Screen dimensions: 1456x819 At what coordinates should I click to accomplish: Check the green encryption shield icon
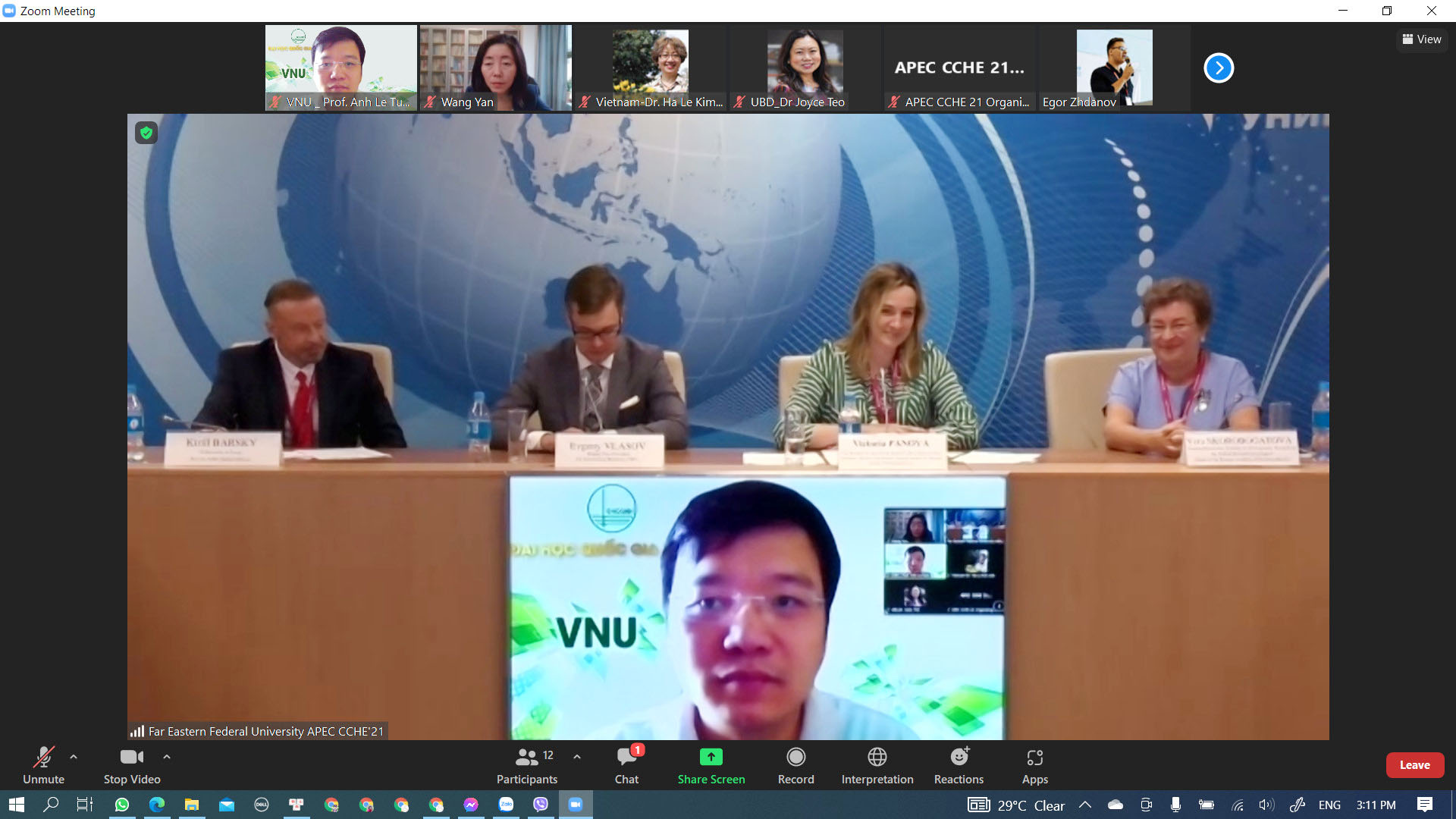(146, 133)
